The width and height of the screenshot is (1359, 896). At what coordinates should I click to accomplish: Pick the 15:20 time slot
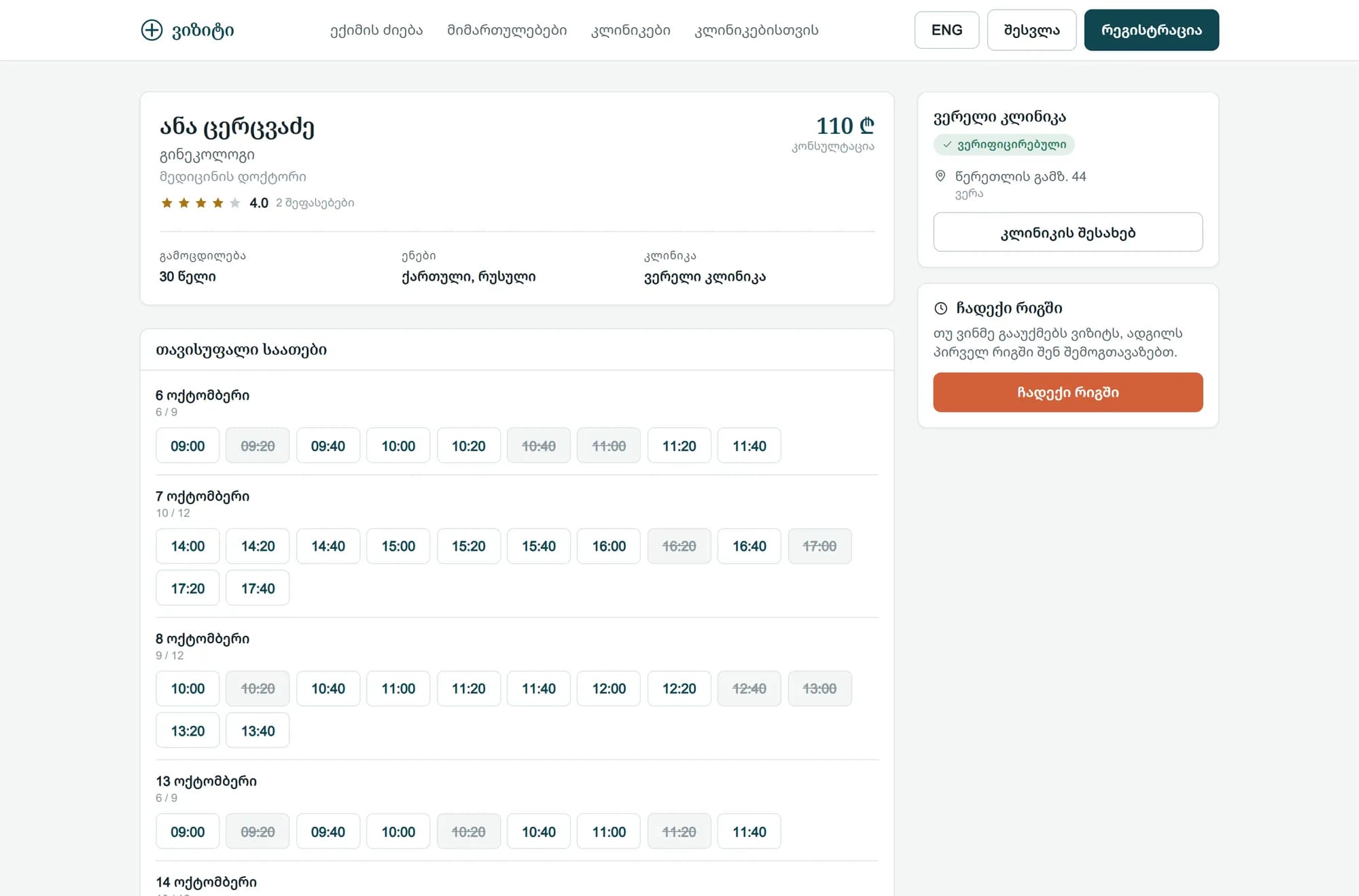[468, 546]
